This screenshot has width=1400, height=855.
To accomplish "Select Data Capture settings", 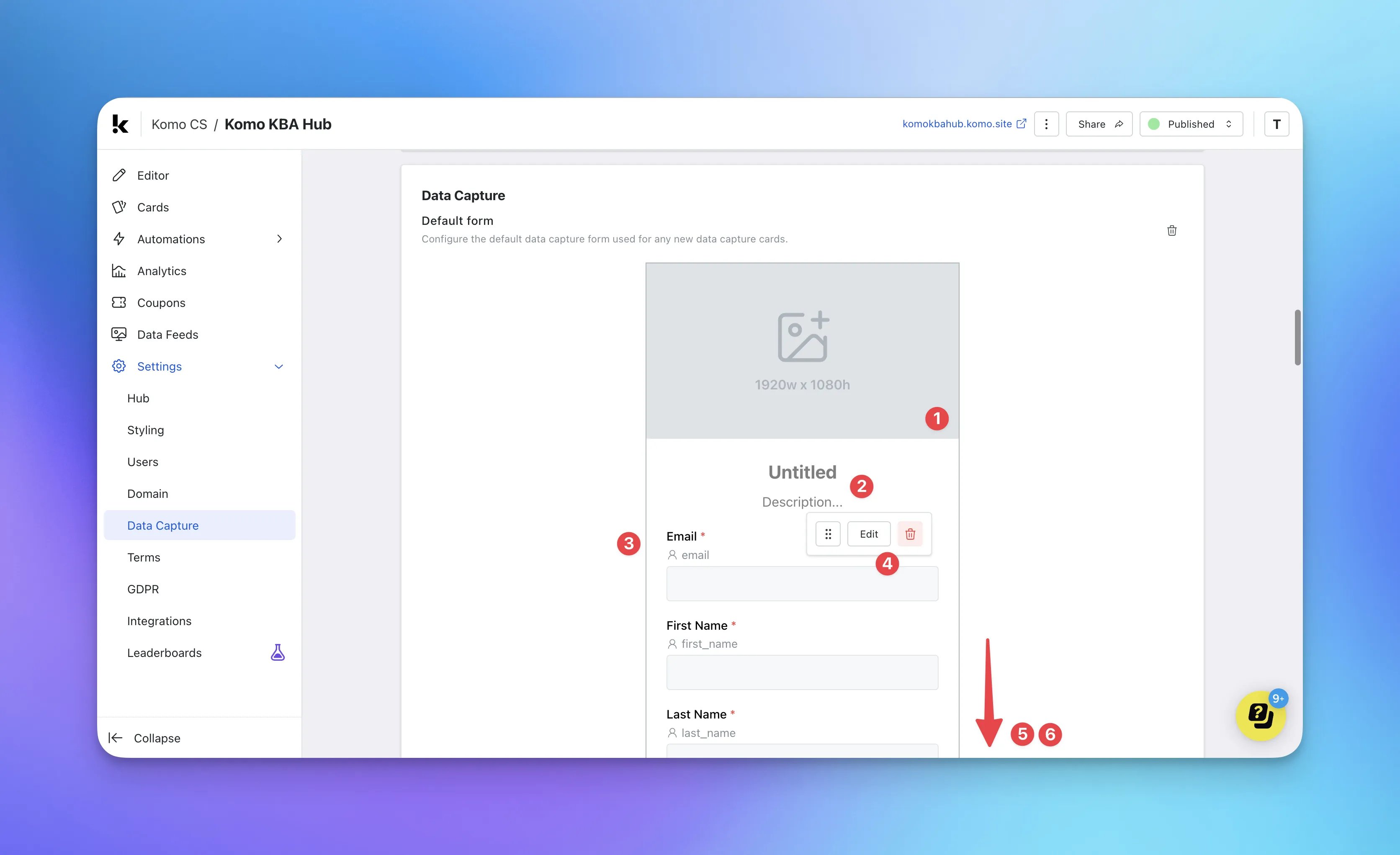I will pyautogui.click(x=199, y=525).
